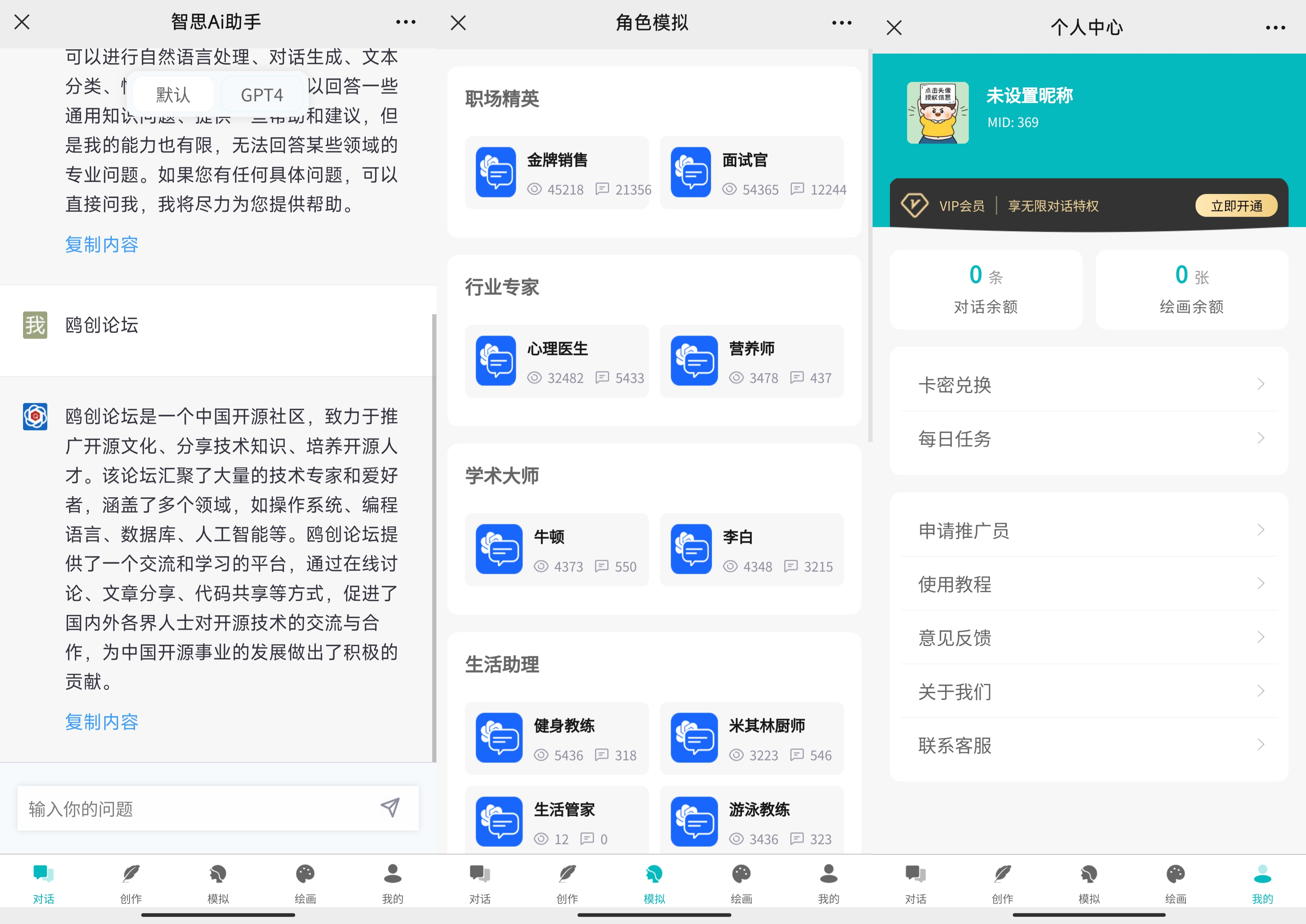Click 复制内容 link under 鸥创论坛 answer

(x=102, y=721)
